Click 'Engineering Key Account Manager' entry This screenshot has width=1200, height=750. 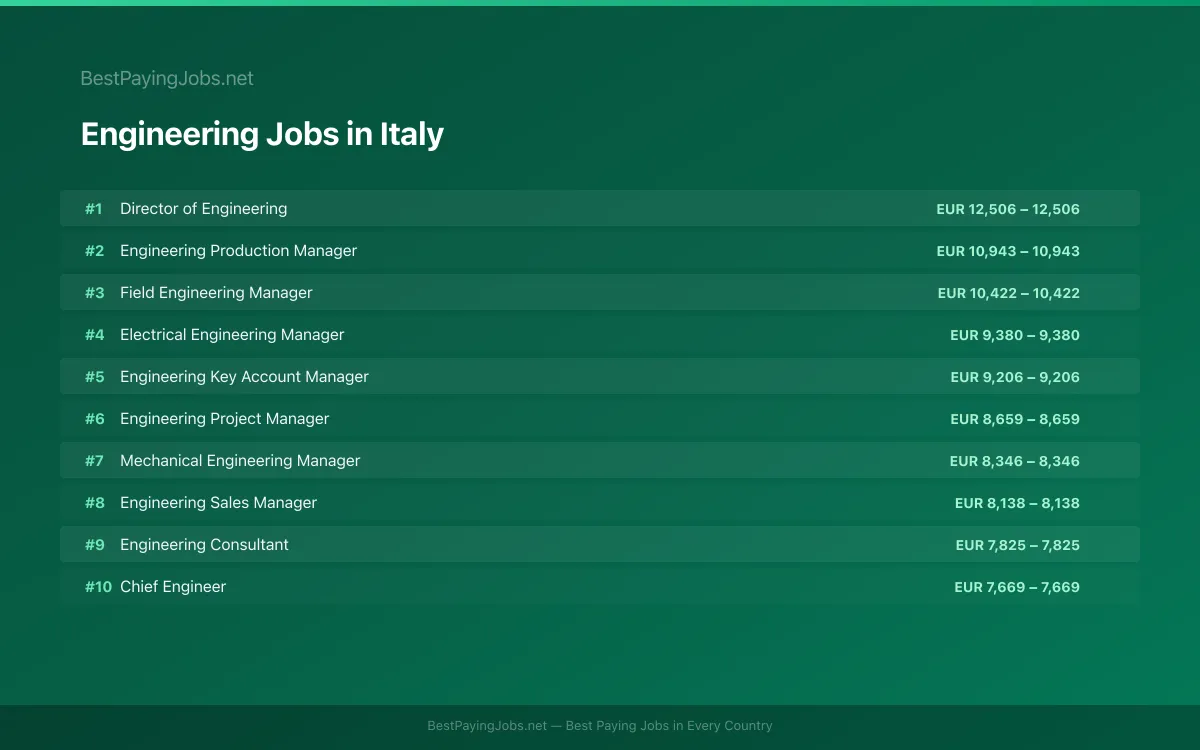tap(244, 377)
